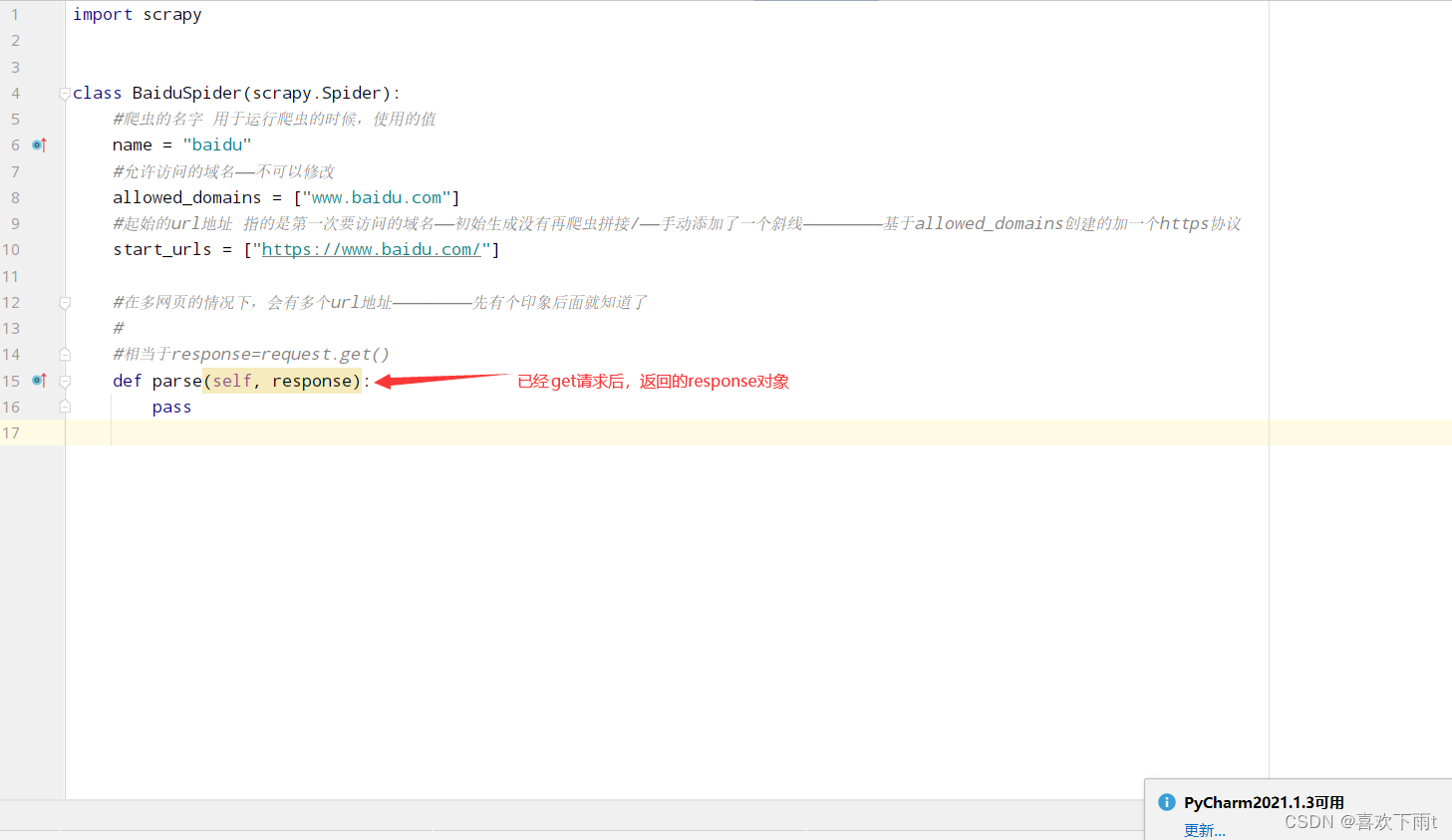Click the pass statement on line 16
1452x840 pixels.
pyautogui.click(x=172, y=407)
